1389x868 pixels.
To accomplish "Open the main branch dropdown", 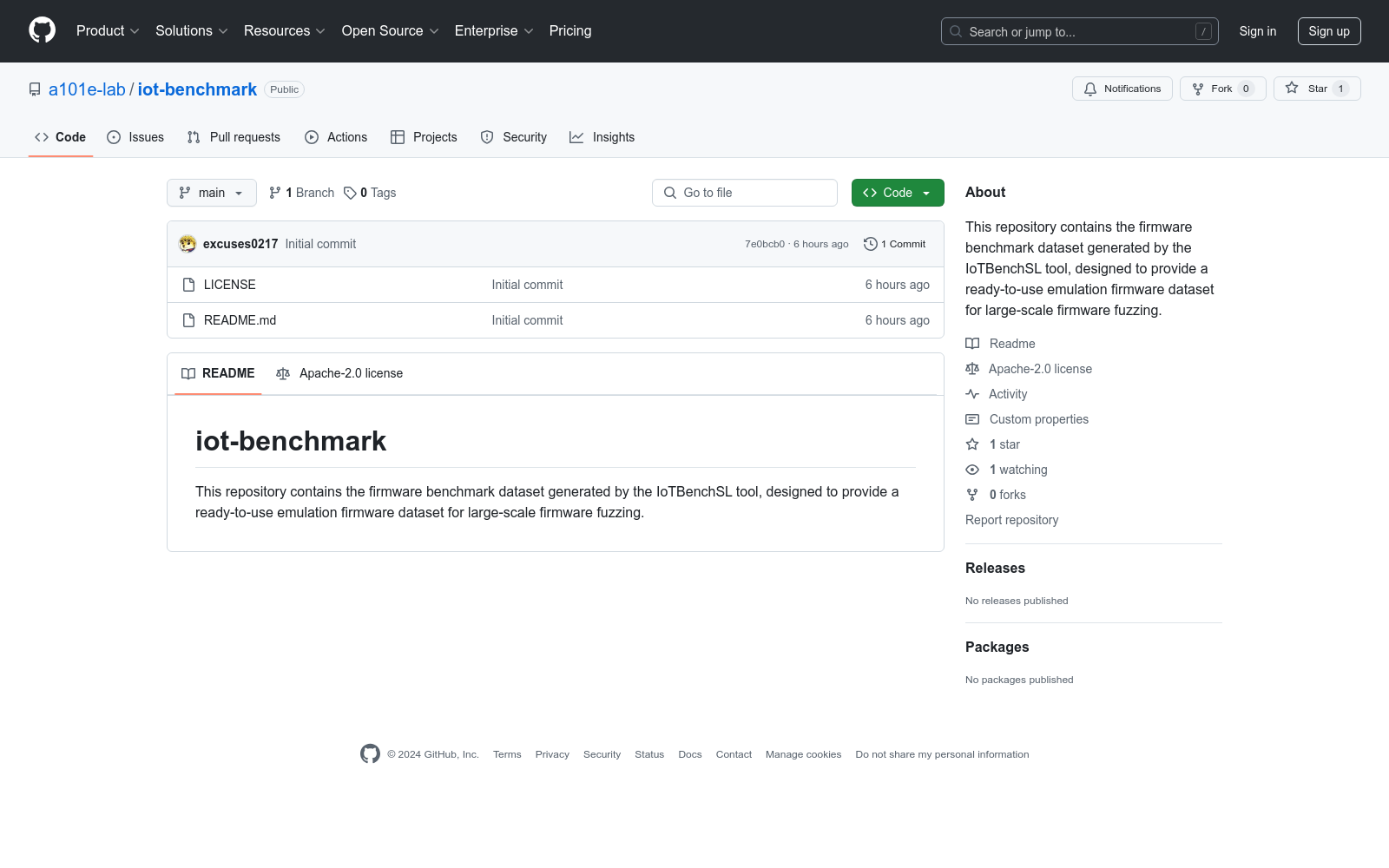I will point(211,193).
